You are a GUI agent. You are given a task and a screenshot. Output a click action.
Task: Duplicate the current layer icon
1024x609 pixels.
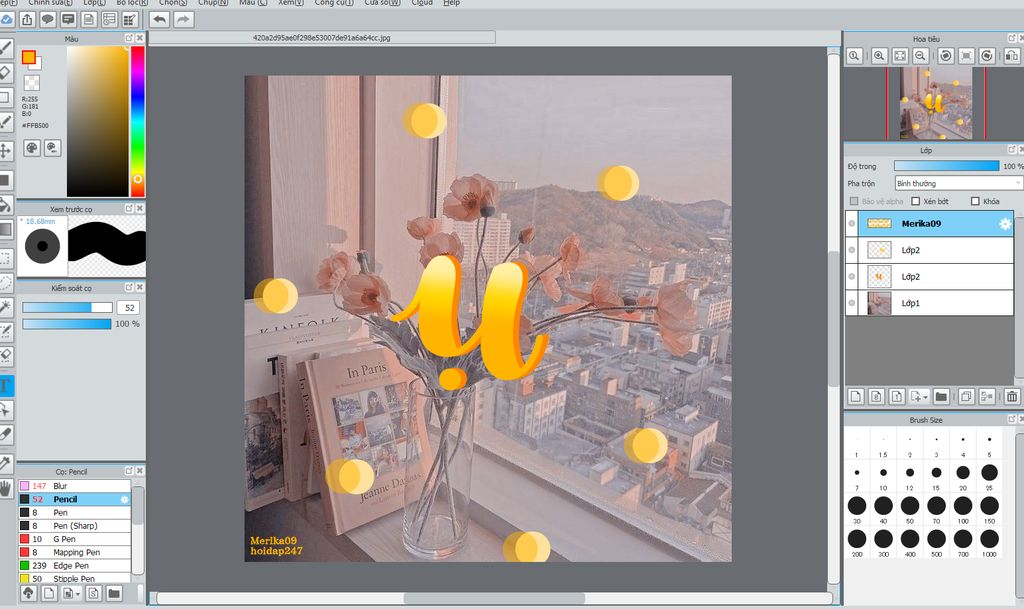966,396
